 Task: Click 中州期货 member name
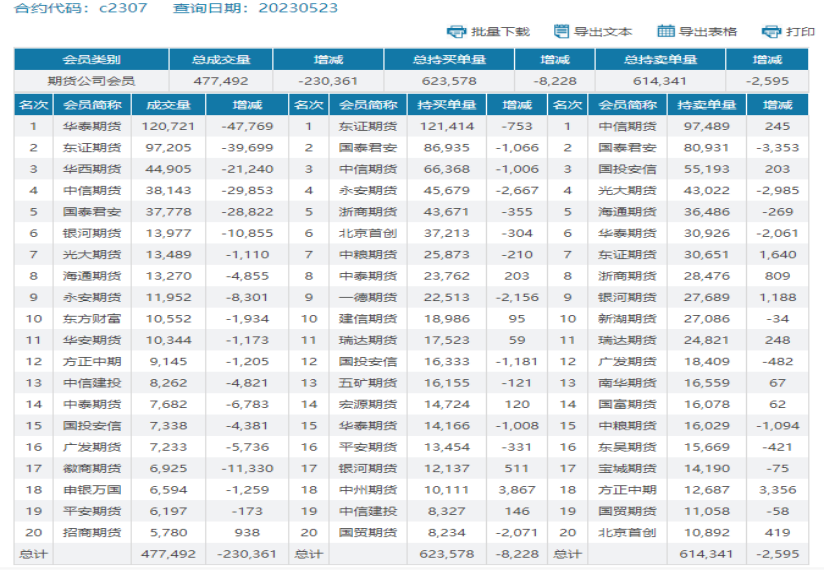coord(368,490)
